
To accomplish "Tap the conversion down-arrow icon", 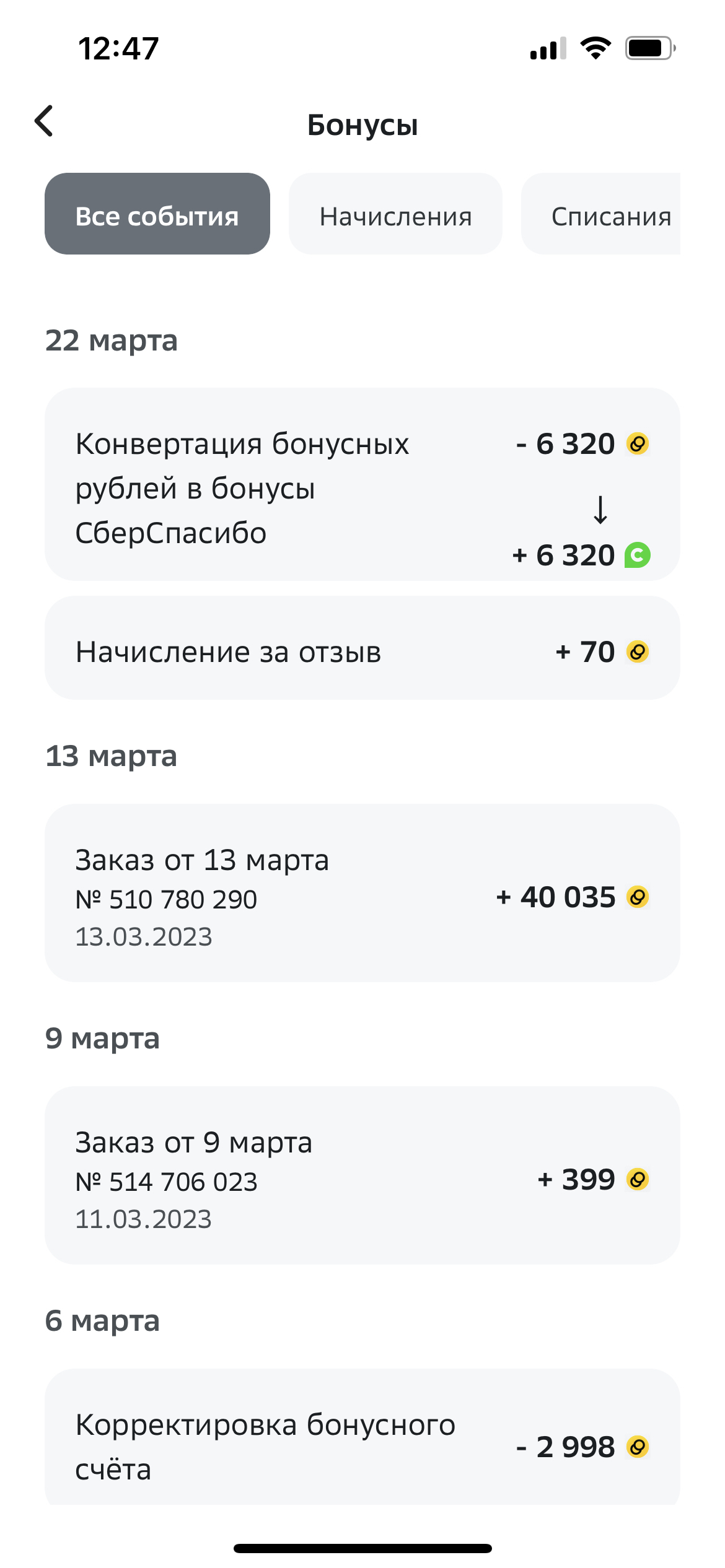I will tap(600, 510).
